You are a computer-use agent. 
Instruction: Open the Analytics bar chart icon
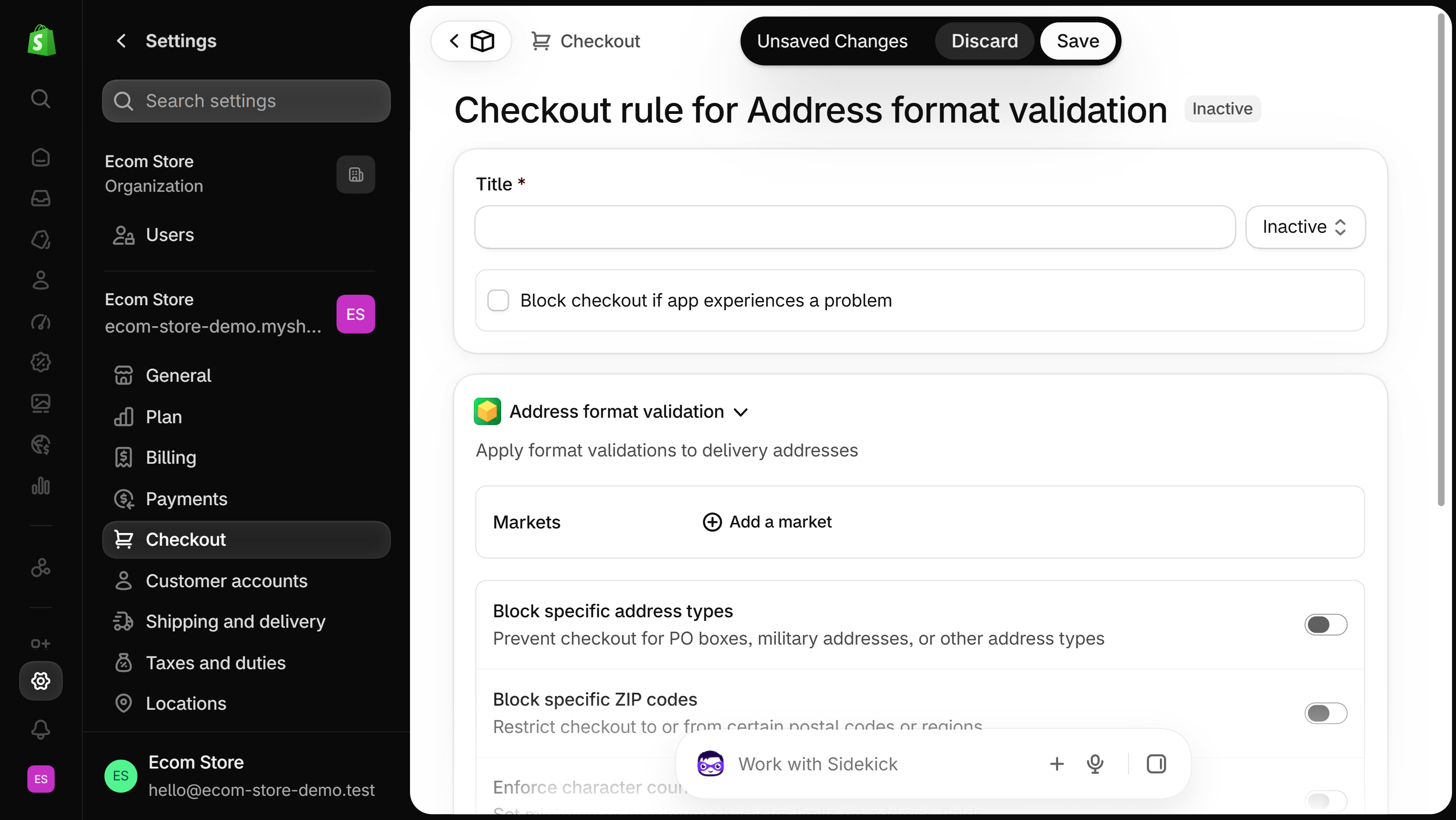pos(41,486)
